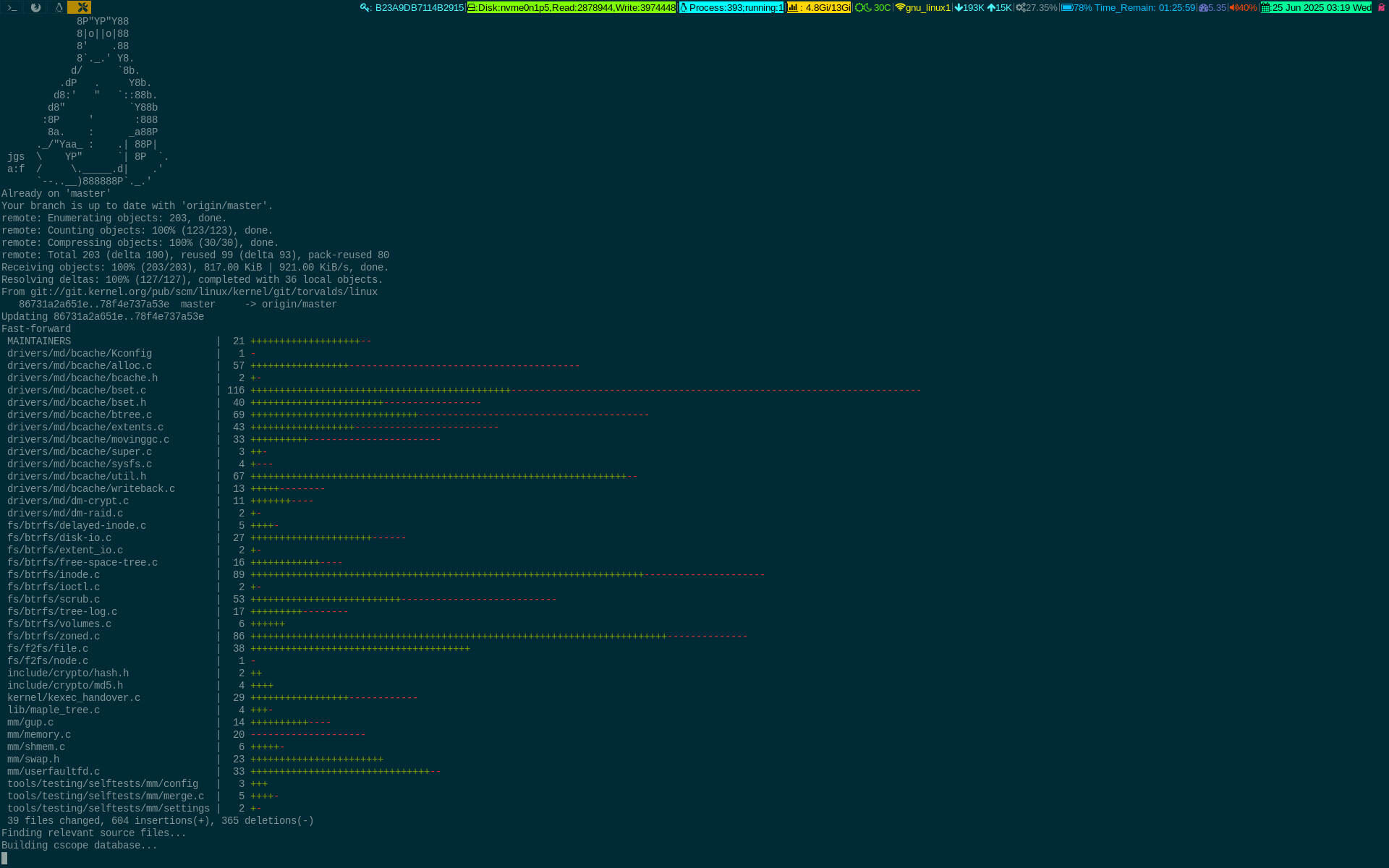The width and height of the screenshot is (1389, 868).
Task: Click lib/maple_tree.c file name
Action: [54, 710]
